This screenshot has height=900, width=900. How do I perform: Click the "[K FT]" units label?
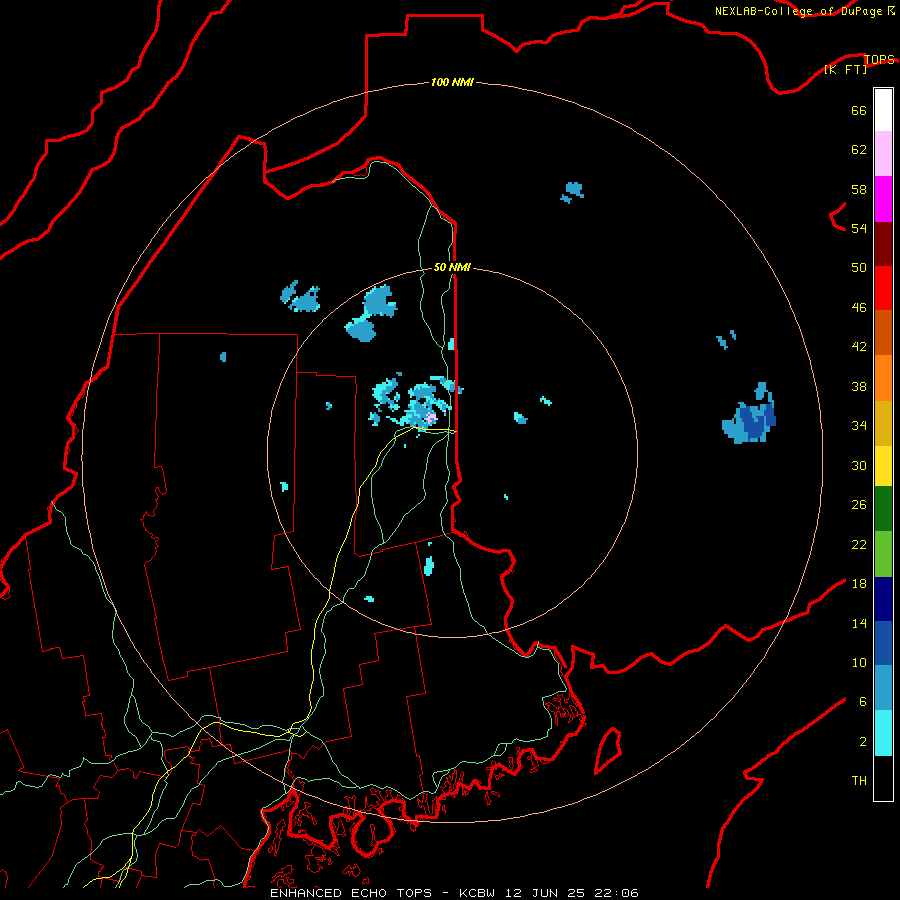845,69
